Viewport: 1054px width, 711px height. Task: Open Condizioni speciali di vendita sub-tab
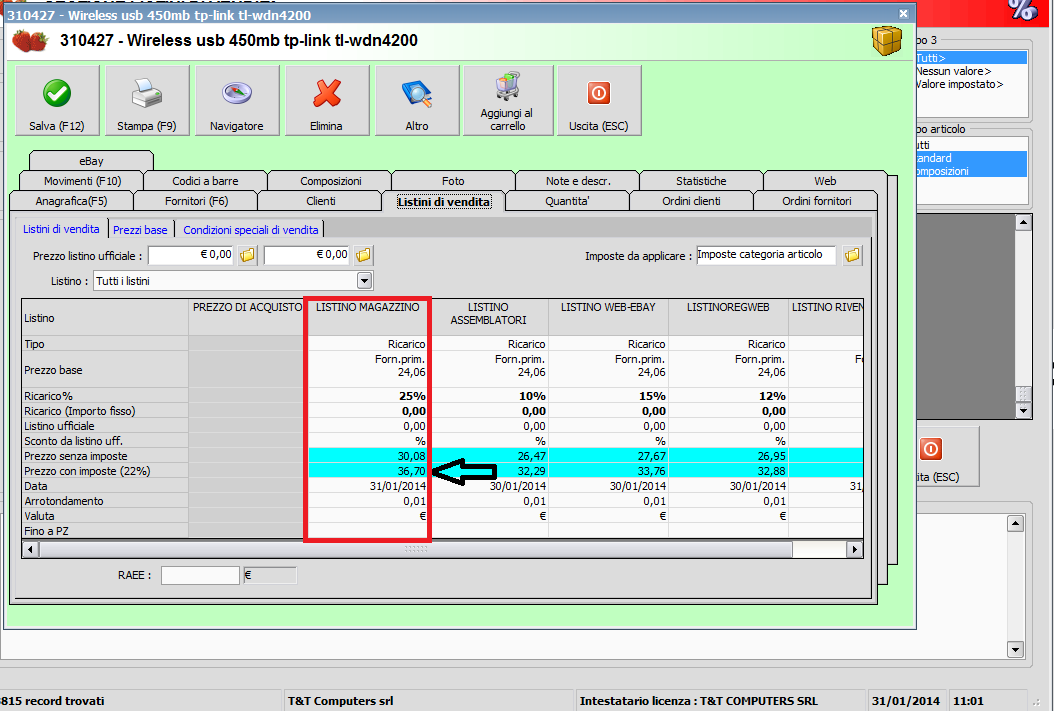pos(251,230)
